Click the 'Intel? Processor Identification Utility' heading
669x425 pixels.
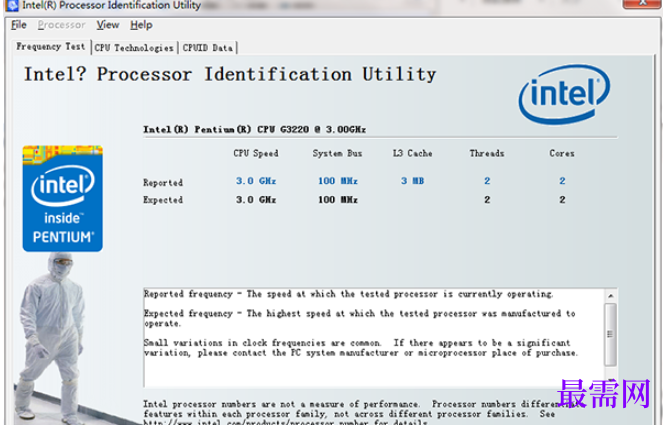pyautogui.click(x=230, y=74)
